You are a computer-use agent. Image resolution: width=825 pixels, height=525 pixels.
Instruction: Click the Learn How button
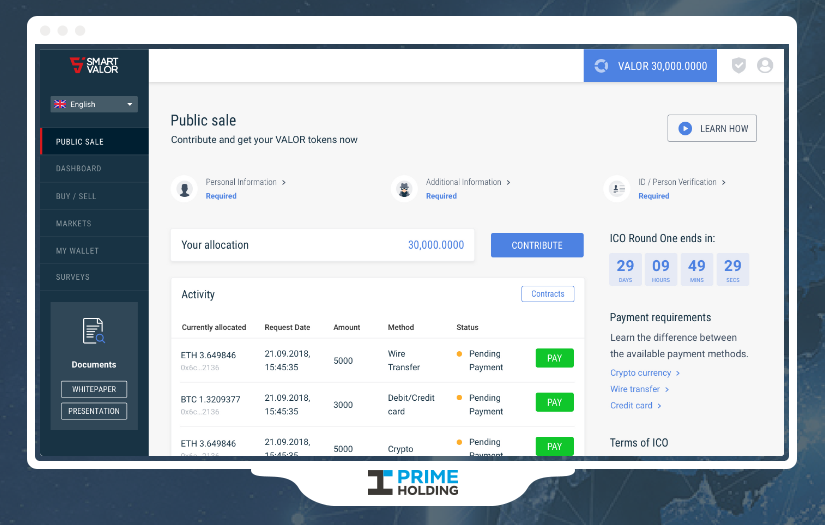(x=712, y=128)
